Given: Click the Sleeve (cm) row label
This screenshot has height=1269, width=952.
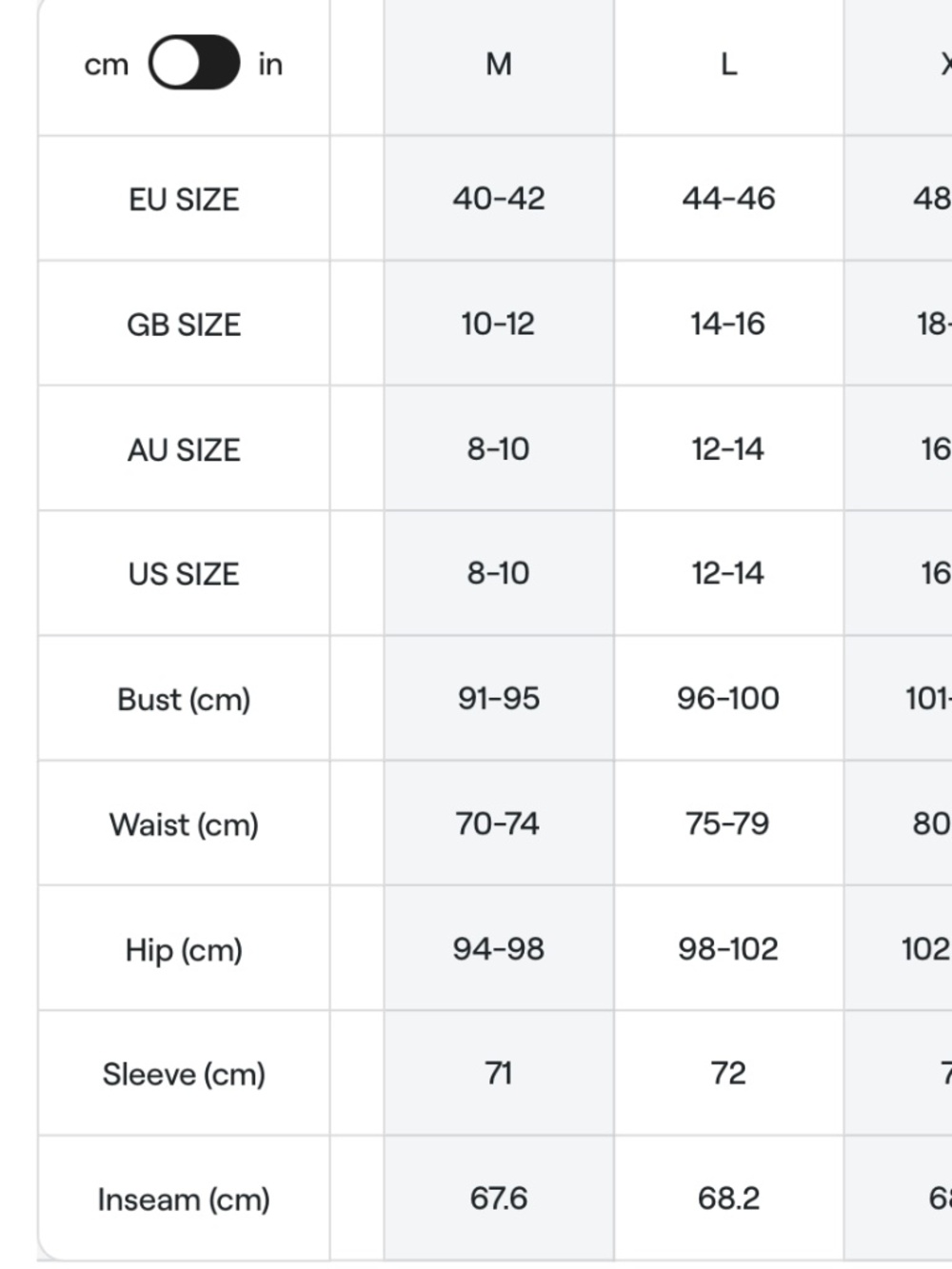Looking at the screenshot, I should point(184,1075).
